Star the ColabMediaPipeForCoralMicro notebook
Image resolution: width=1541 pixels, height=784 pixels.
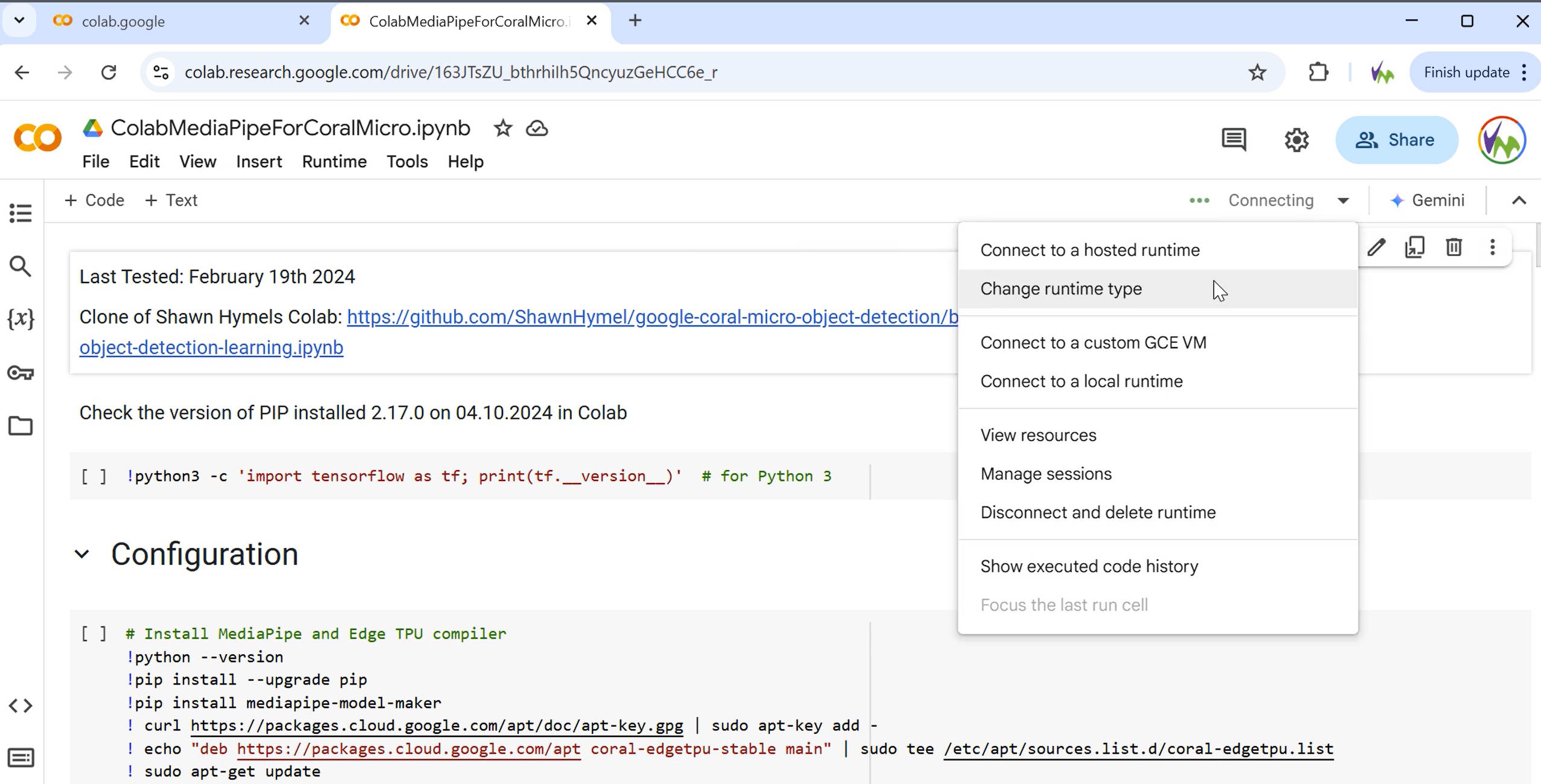[502, 128]
